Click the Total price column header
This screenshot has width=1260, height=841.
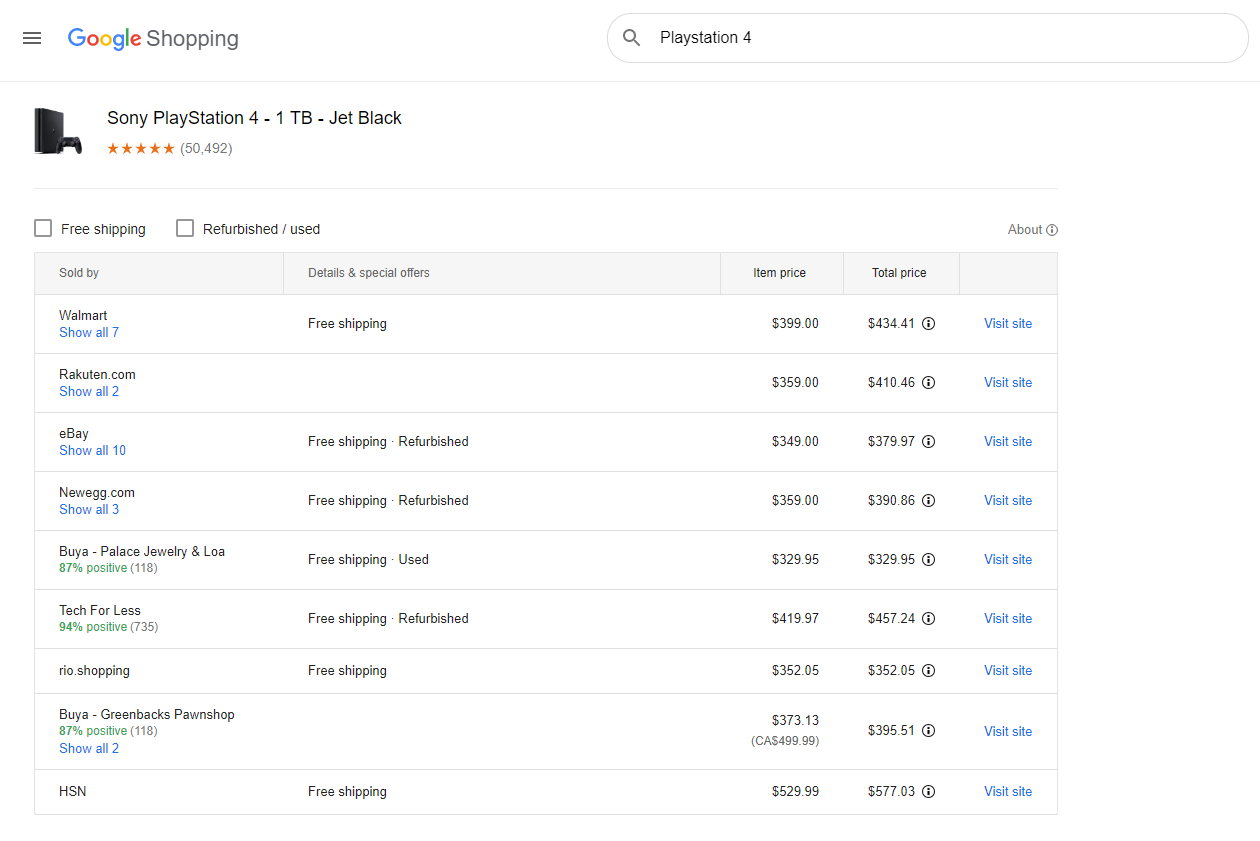point(898,273)
